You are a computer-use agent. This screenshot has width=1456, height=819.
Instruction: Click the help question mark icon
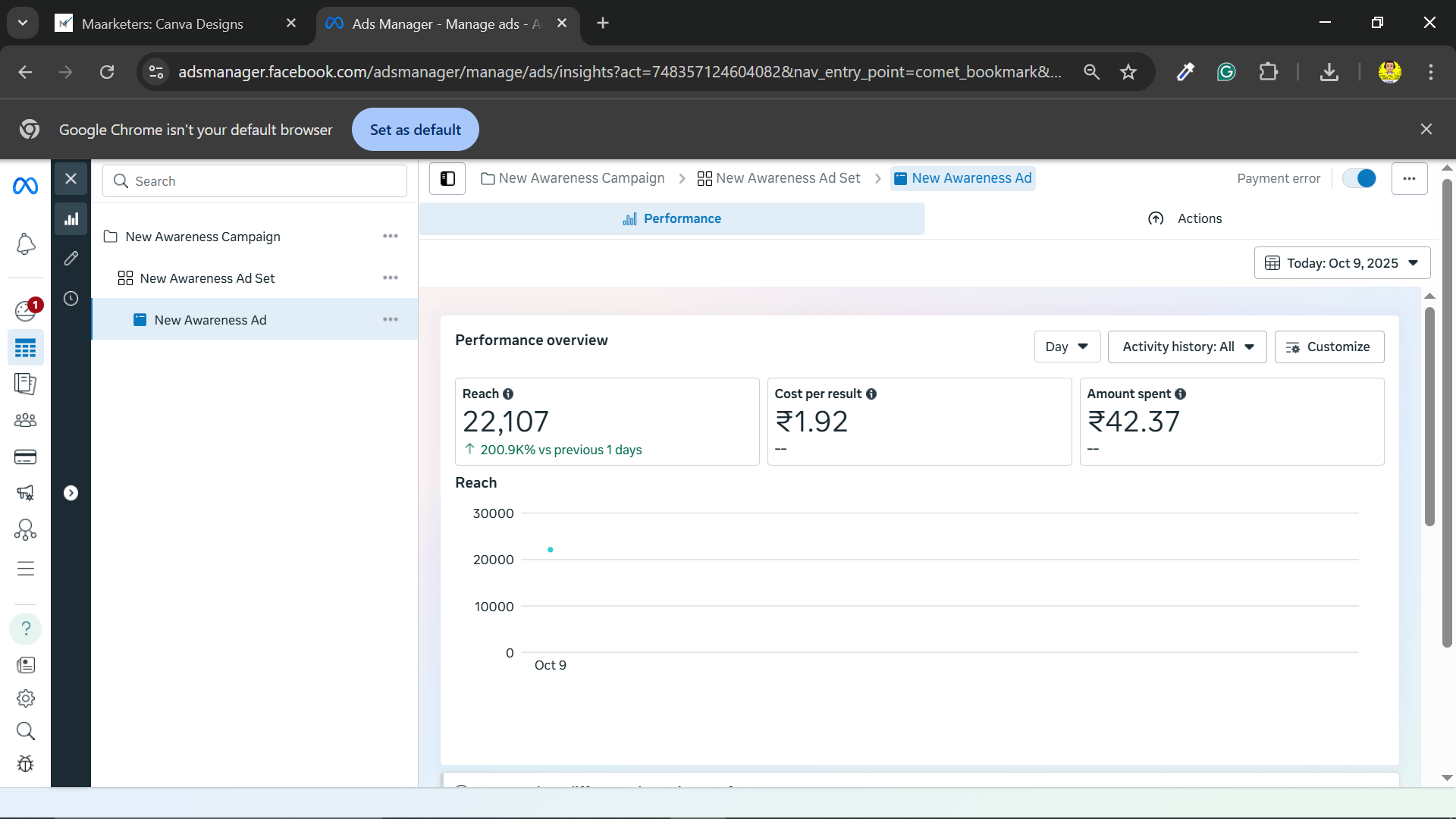[25, 629]
